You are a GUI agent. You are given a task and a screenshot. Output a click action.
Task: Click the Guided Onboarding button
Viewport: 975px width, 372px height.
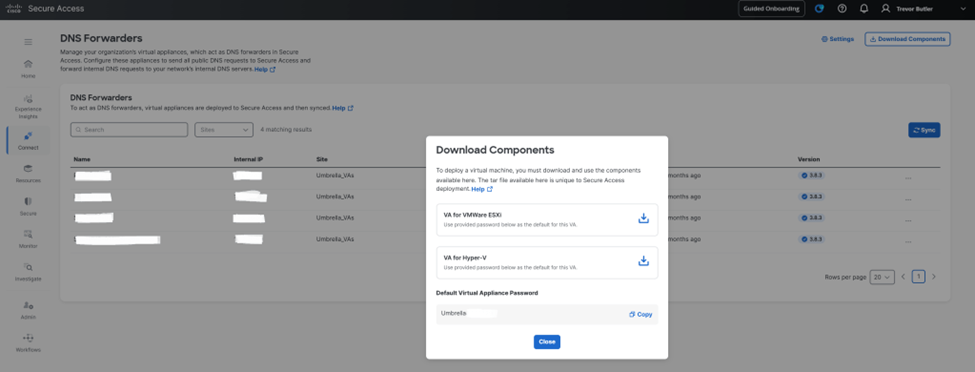tap(772, 9)
